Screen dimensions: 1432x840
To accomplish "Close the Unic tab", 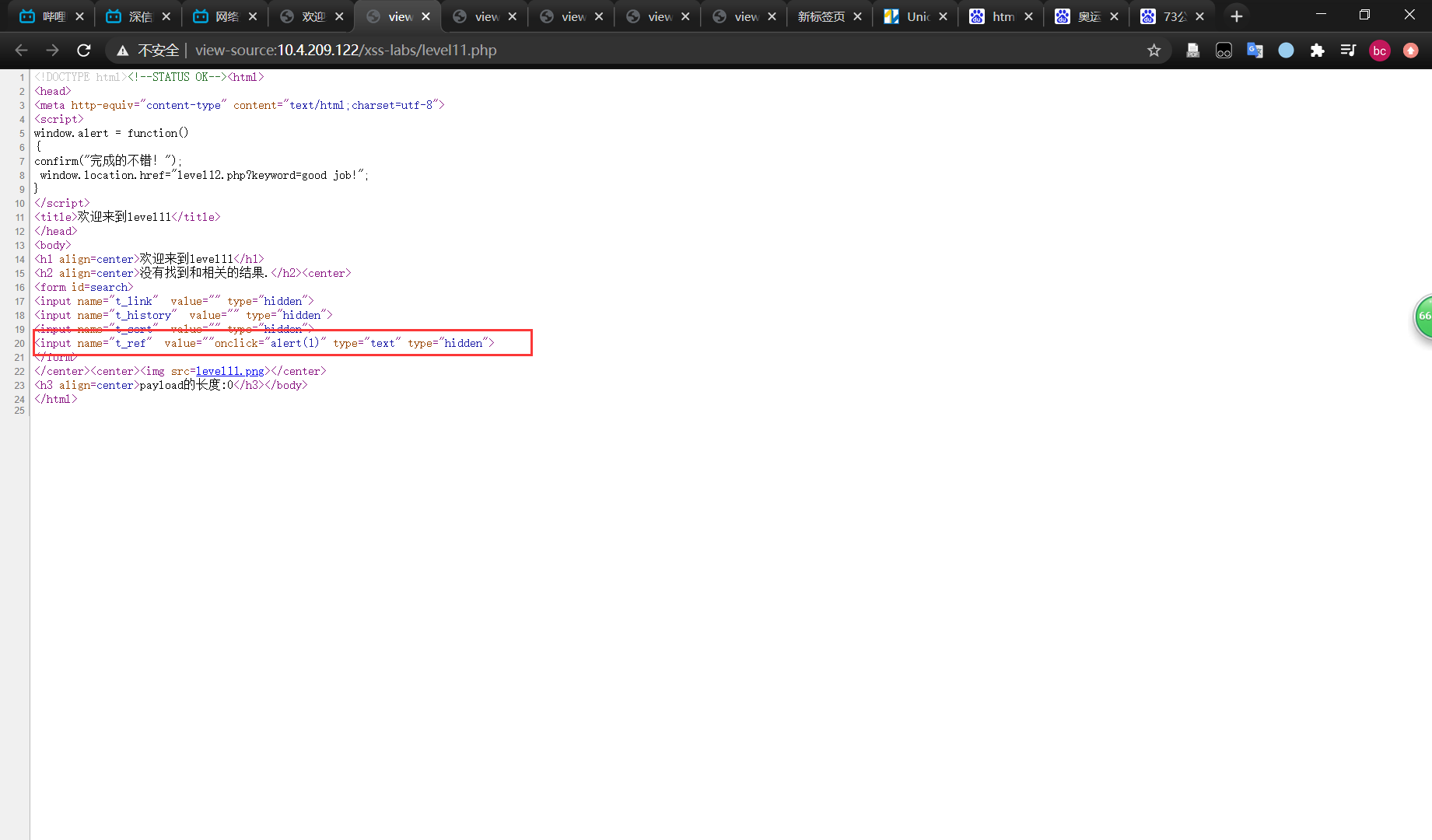I will point(943,16).
